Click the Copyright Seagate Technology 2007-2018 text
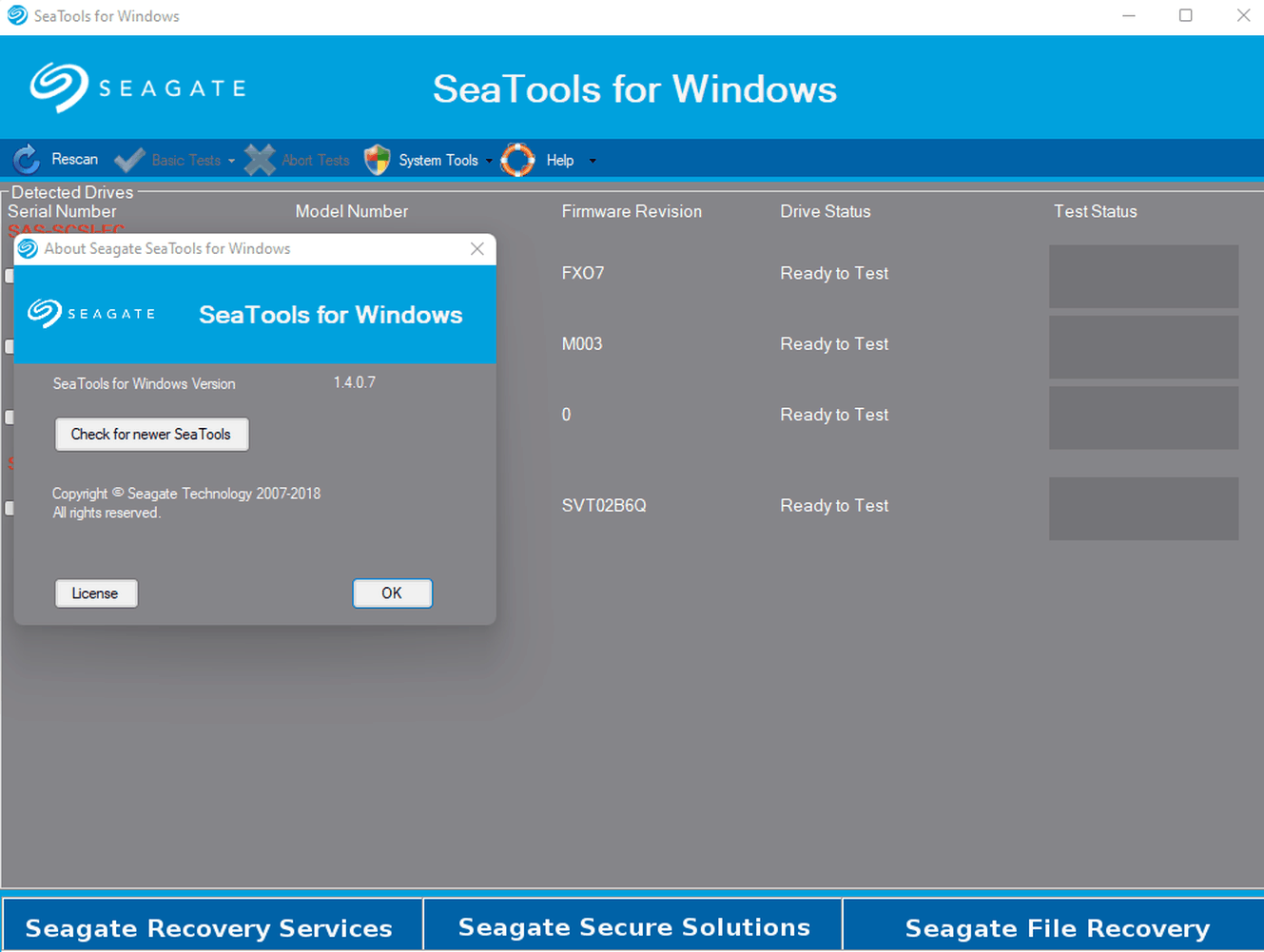The height and width of the screenshot is (952, 1264). tap(186, 494)
